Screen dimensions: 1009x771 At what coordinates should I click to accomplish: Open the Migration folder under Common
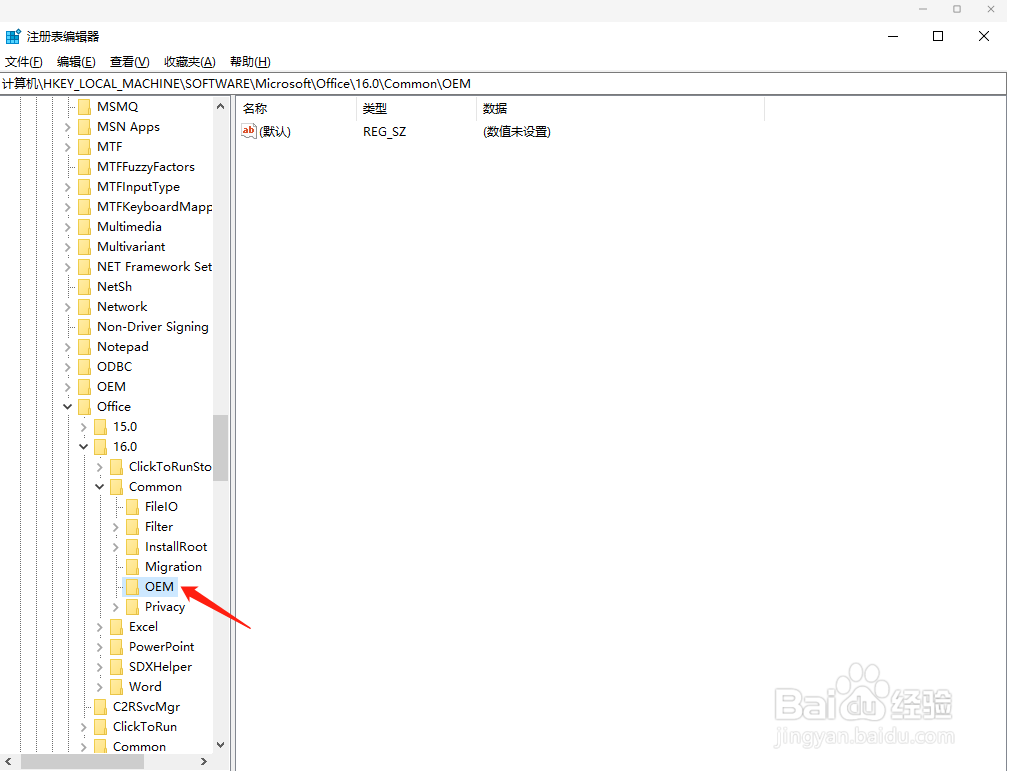coord(170,566)
